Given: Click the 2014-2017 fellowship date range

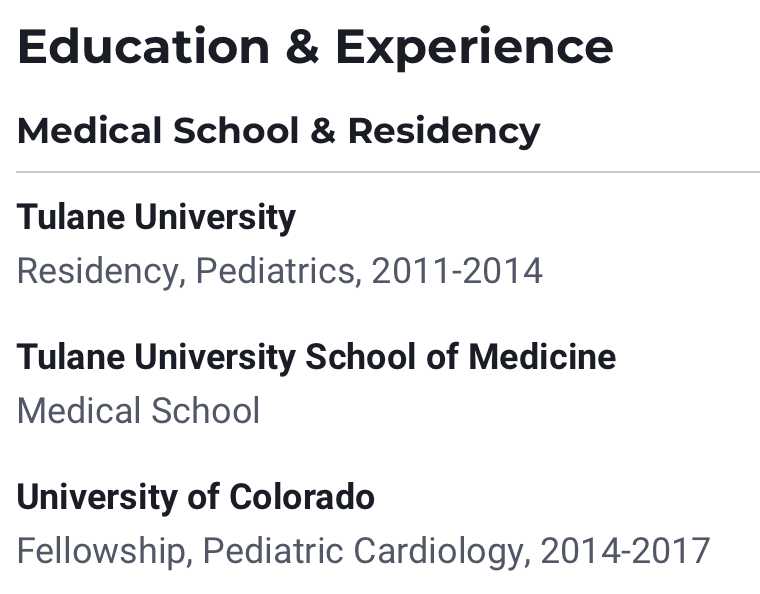Looking at the screenshot, I should [x=625, y=551].
